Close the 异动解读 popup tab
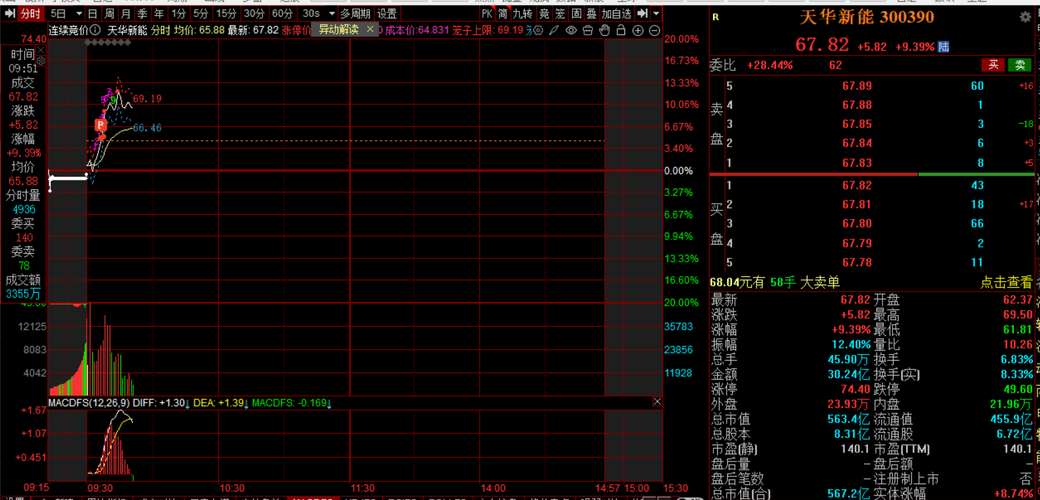 point(370,29)
